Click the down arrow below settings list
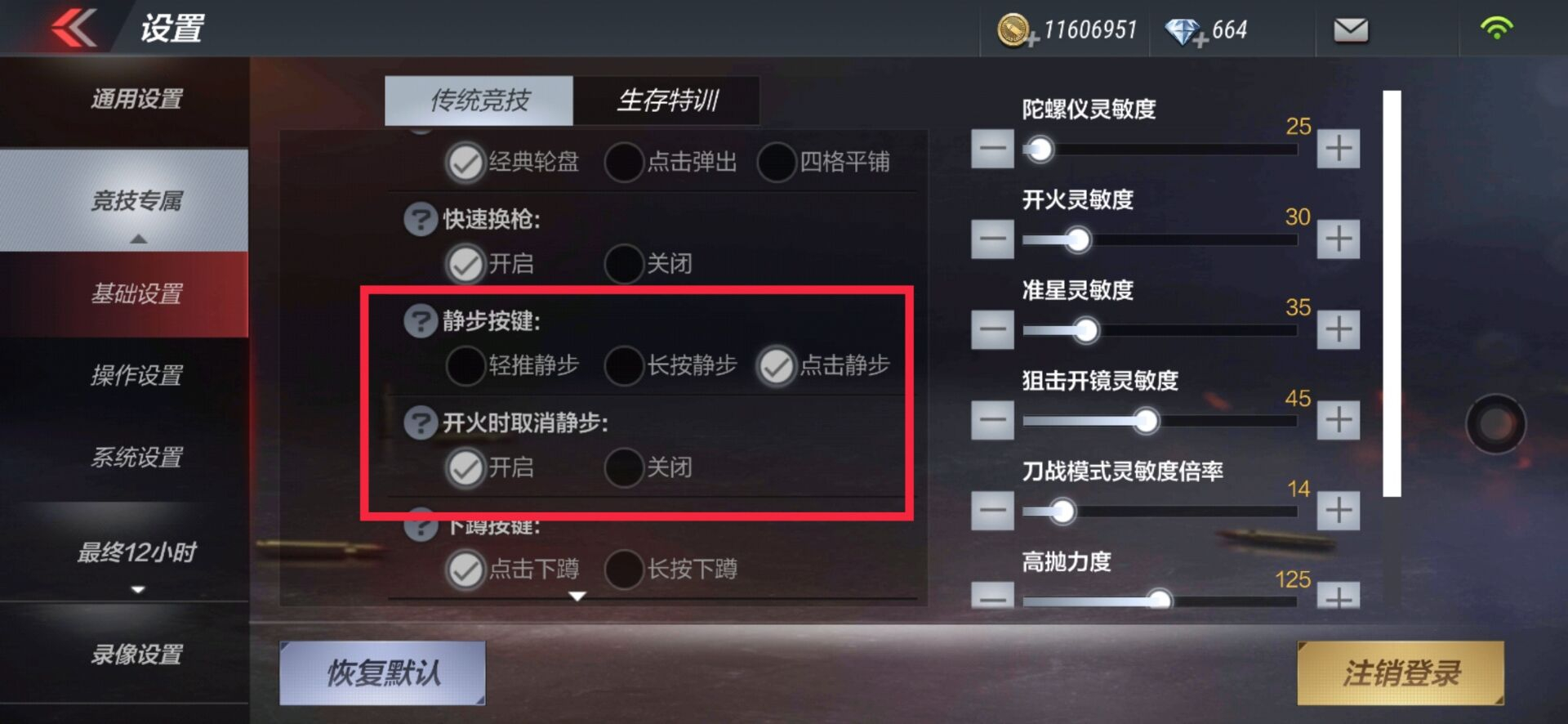The image size is (1568, 724). pyautogui.click(x=577, y=597)
